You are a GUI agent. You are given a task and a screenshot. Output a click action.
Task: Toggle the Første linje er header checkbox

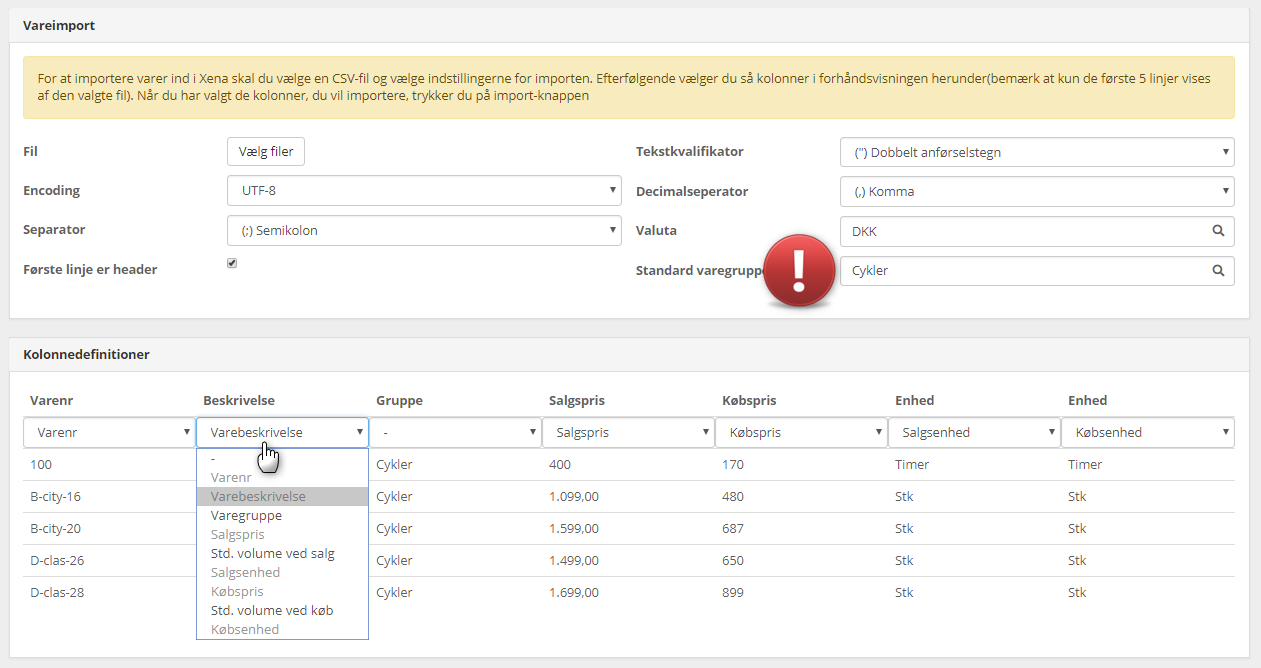point(232,263)
